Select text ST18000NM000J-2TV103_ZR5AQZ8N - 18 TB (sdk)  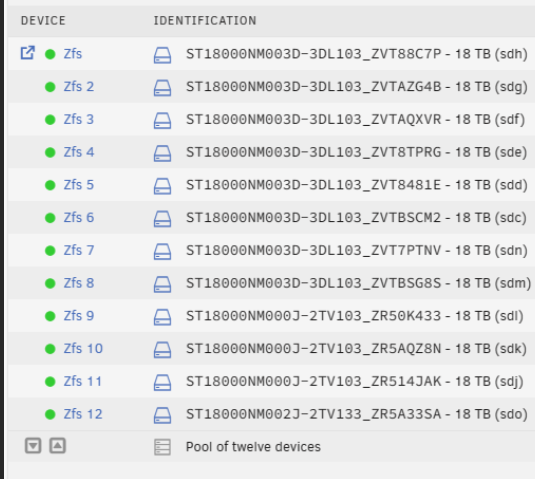(x=357, y=349)
